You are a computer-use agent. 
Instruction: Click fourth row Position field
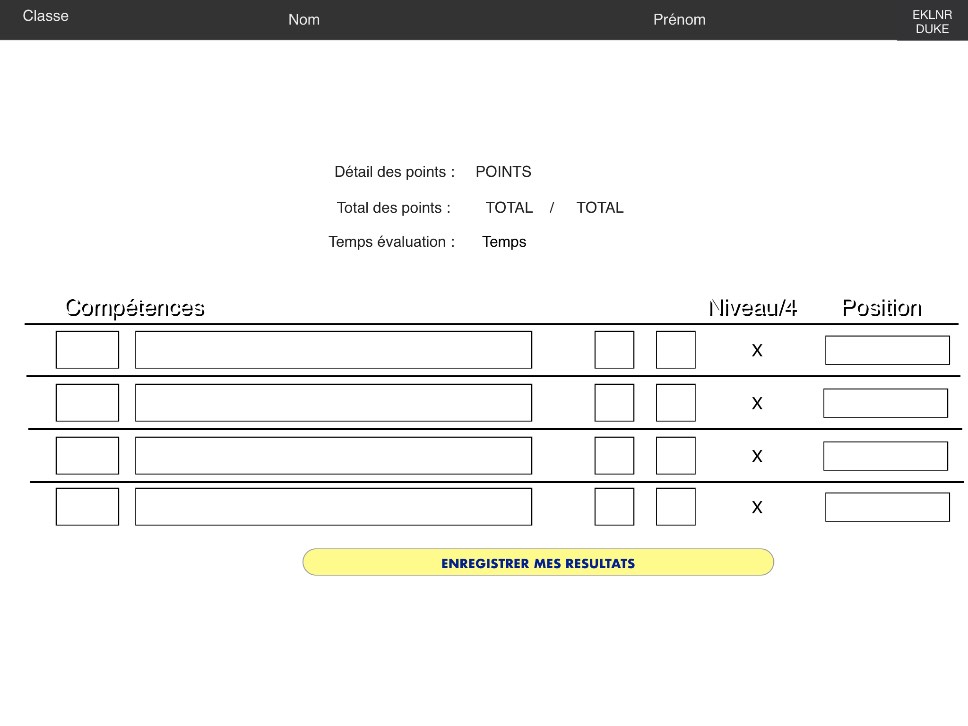[887, 507]
